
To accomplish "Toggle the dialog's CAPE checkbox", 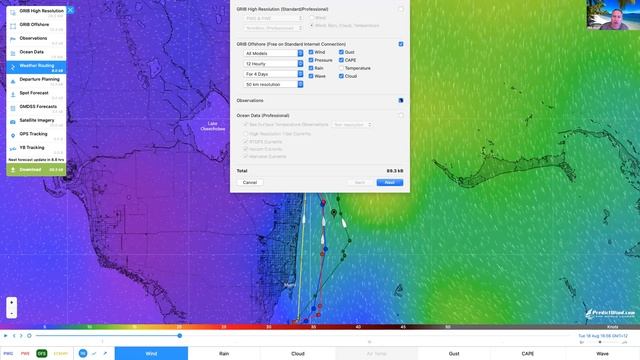I will click(341, 60).
